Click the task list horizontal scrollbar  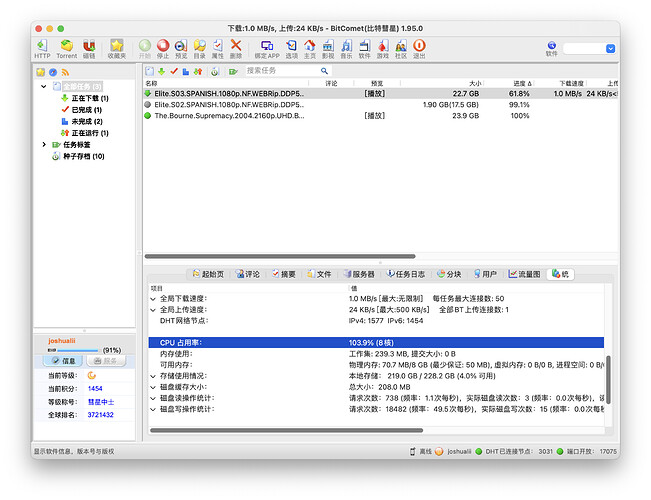click(280, 256)
